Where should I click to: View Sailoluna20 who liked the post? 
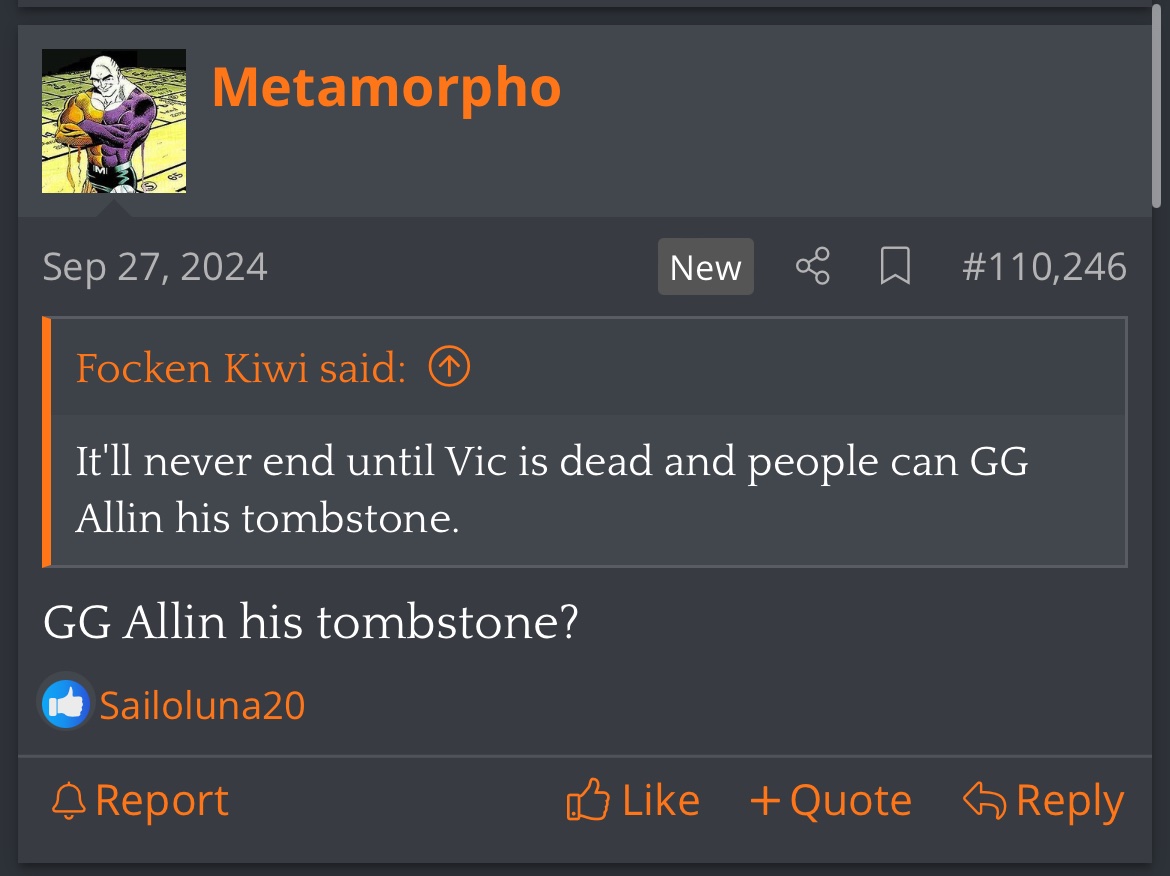pyautogui.click(x=202, y=706)
